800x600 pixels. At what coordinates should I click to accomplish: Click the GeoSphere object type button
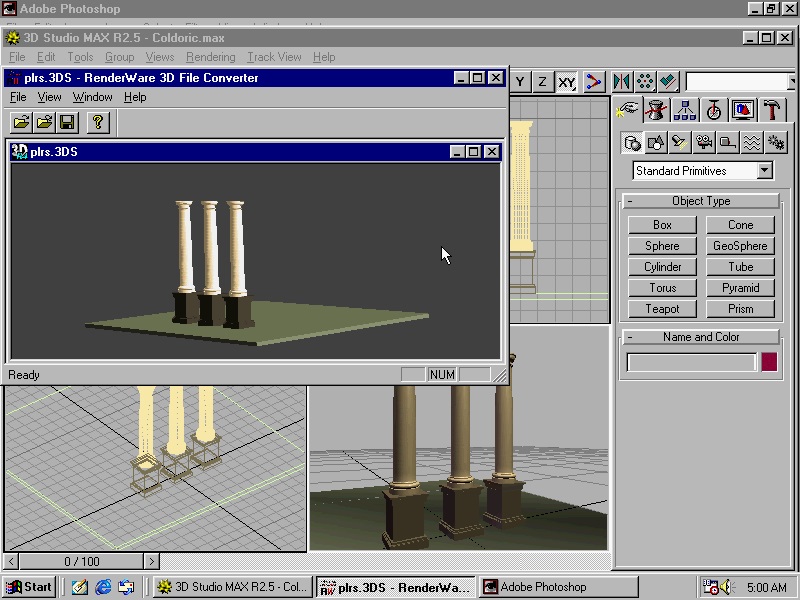tap(740, 246)
